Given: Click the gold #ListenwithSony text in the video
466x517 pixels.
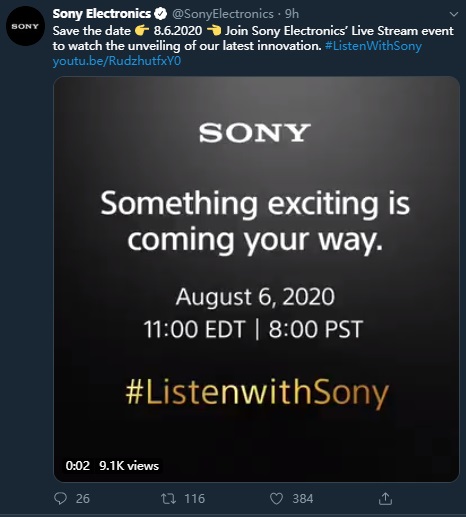Looking at the screenshot, I should click(x=257, y=393).
